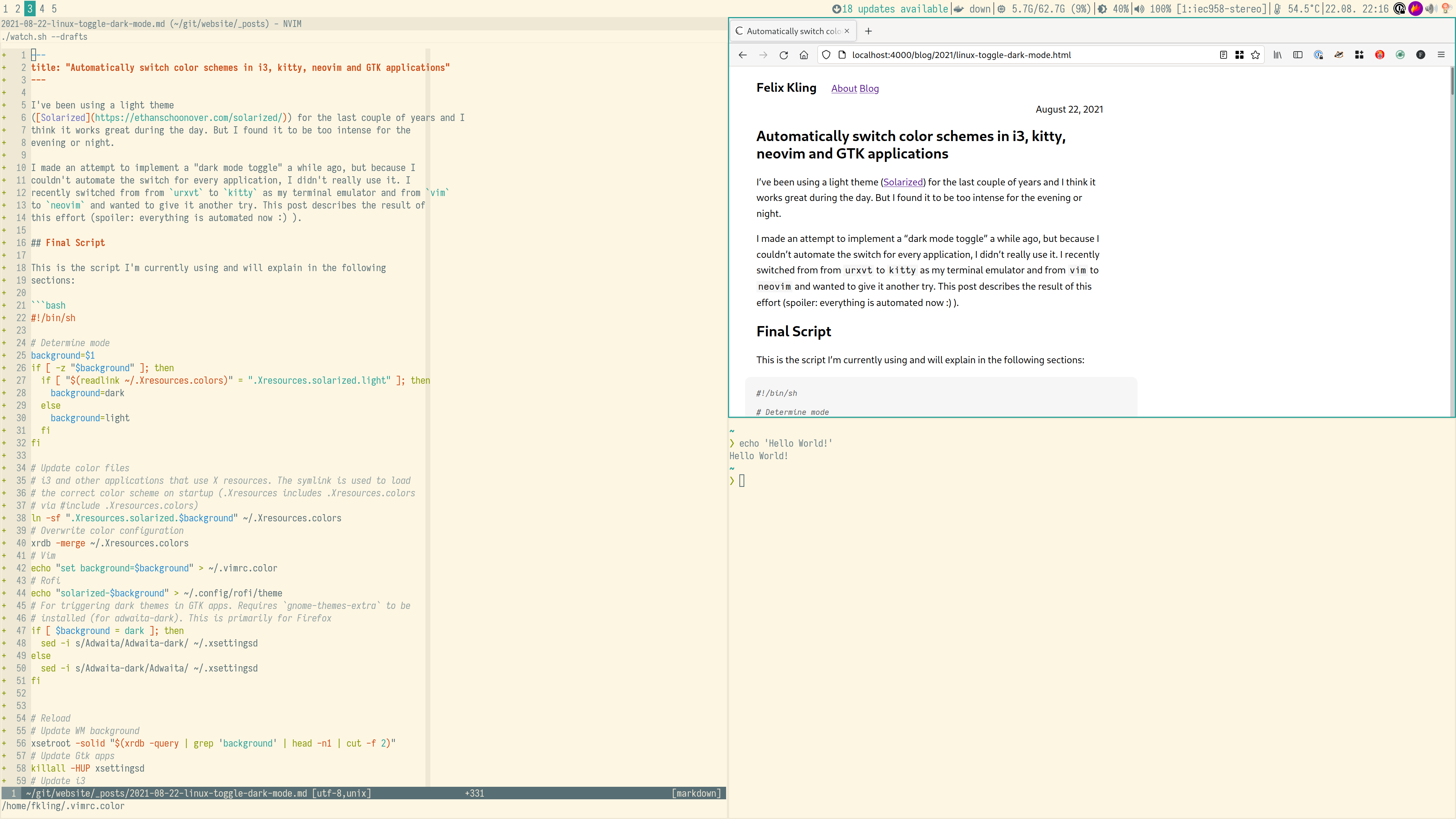Viewport: 1456px width, 819px height.
Task: Open the grid-plus extension icon
Action: click(1359, 55)
